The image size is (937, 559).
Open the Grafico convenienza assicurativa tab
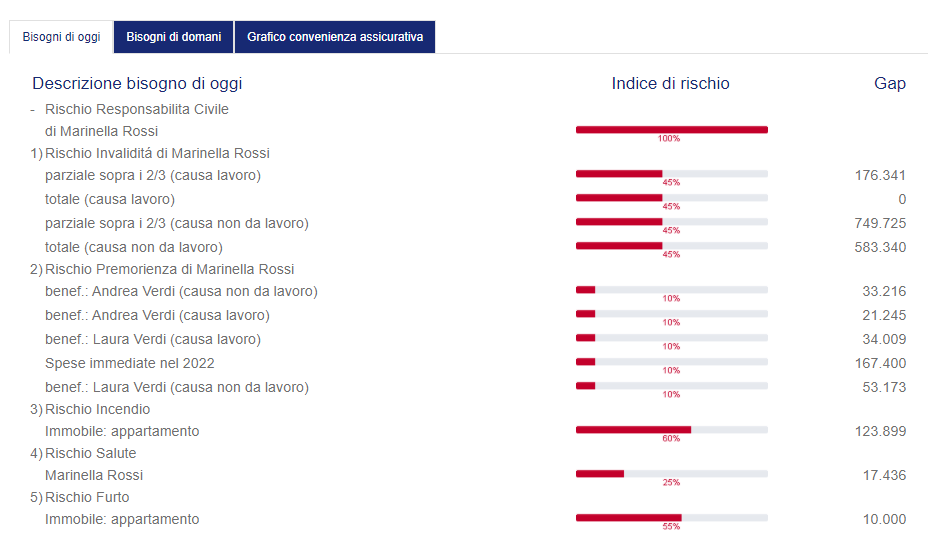coord(335,37)
